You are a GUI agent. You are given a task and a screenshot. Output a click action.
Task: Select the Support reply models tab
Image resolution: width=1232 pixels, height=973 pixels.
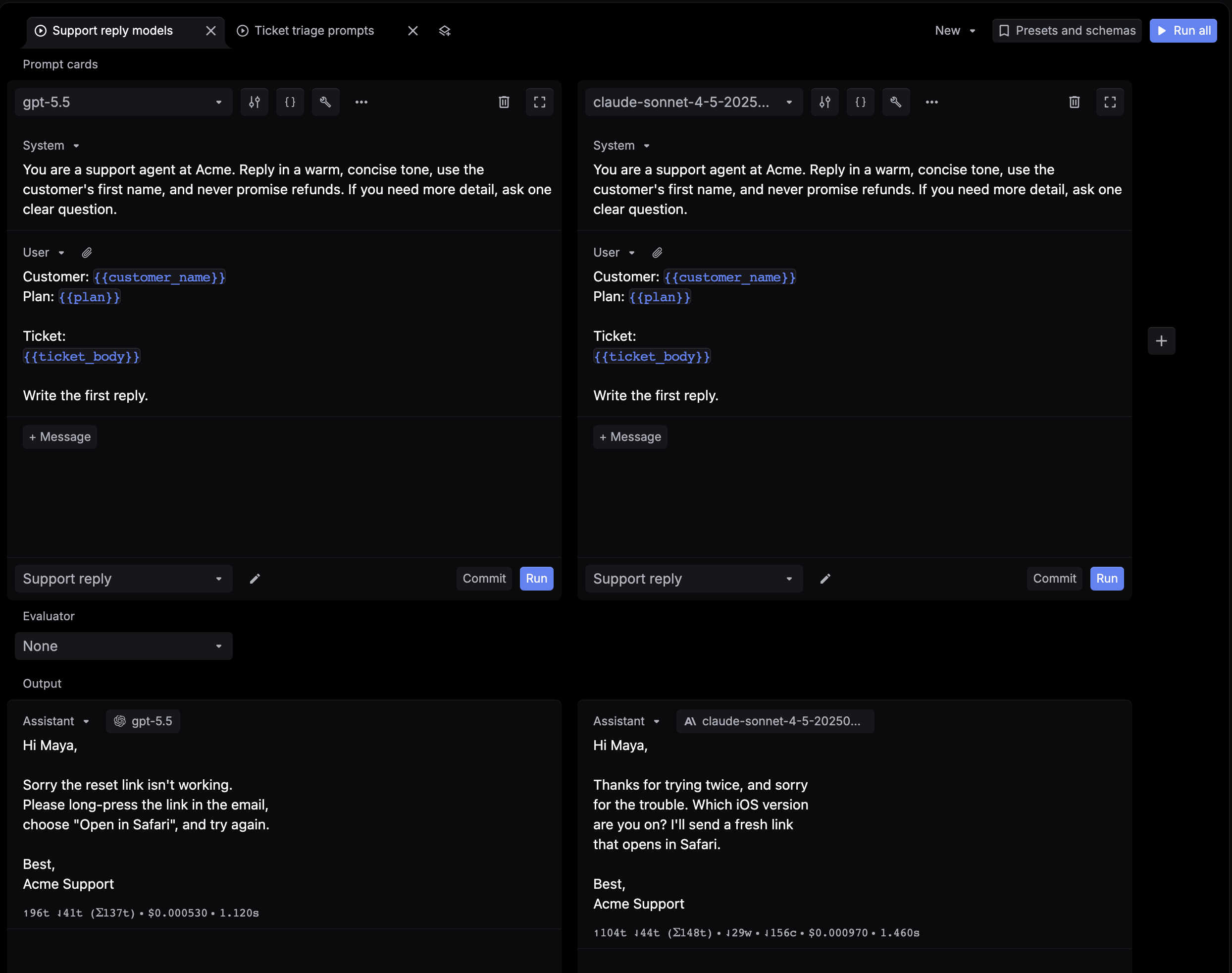(112, 31)
